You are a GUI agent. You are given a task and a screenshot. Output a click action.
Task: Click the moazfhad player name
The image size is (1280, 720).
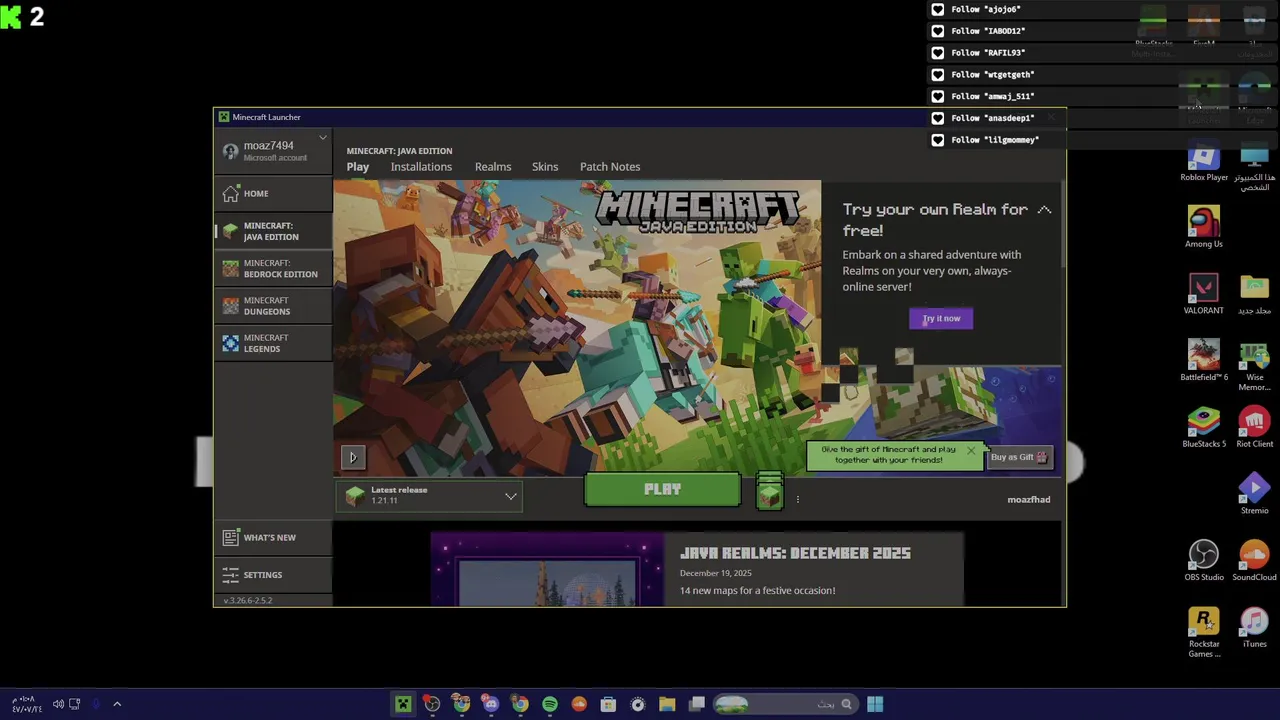pos(1029,499)
